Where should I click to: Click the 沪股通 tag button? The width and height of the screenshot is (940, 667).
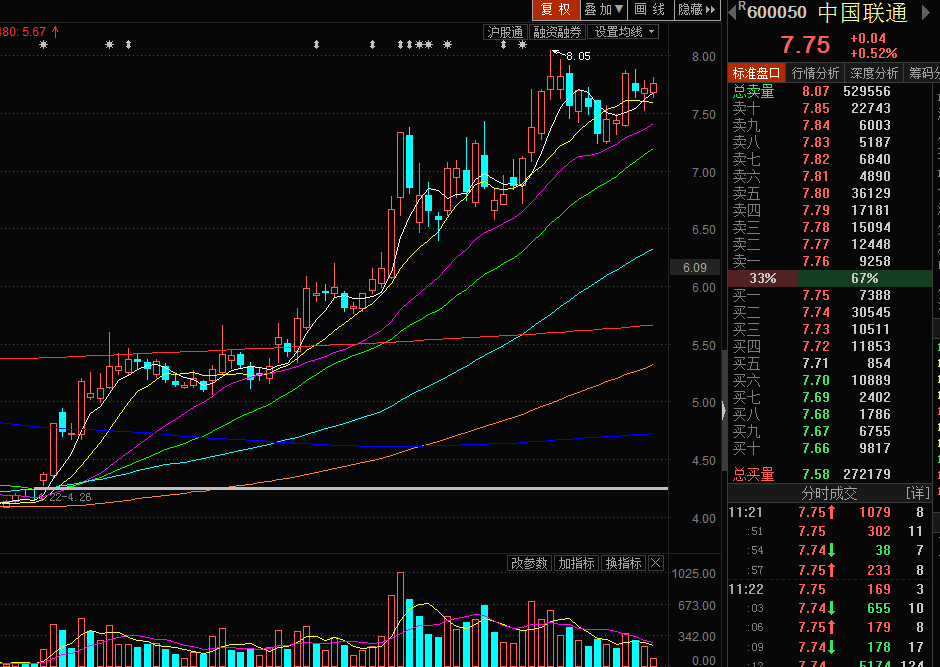click(x=505, y=32)
